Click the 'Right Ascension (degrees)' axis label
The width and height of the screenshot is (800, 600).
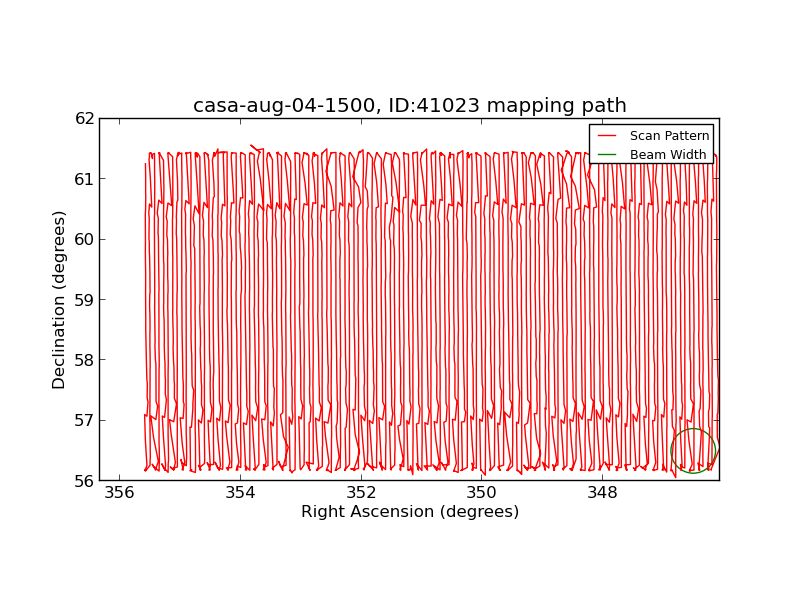(x=410, y=512)
